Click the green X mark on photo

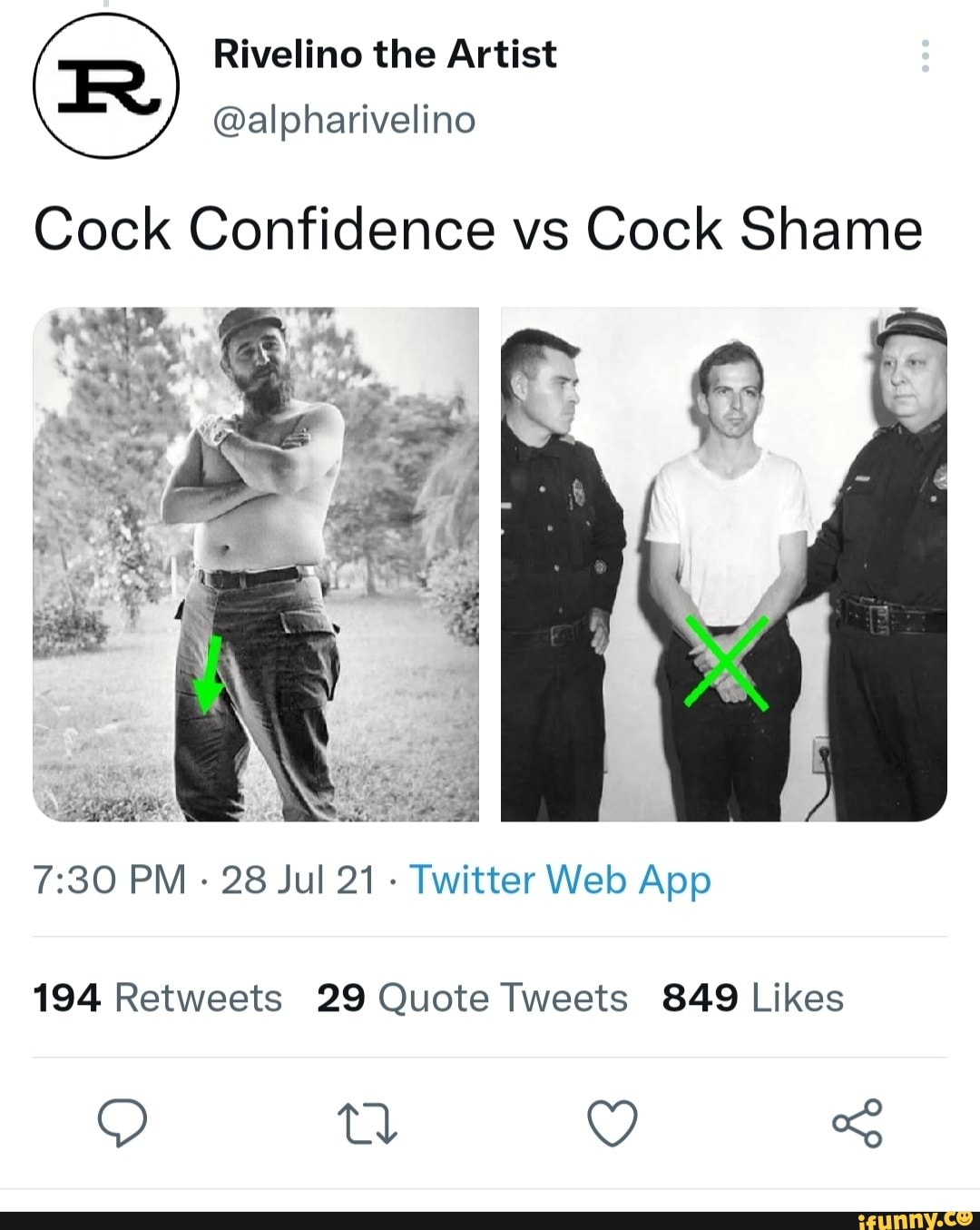click(726, 662)
